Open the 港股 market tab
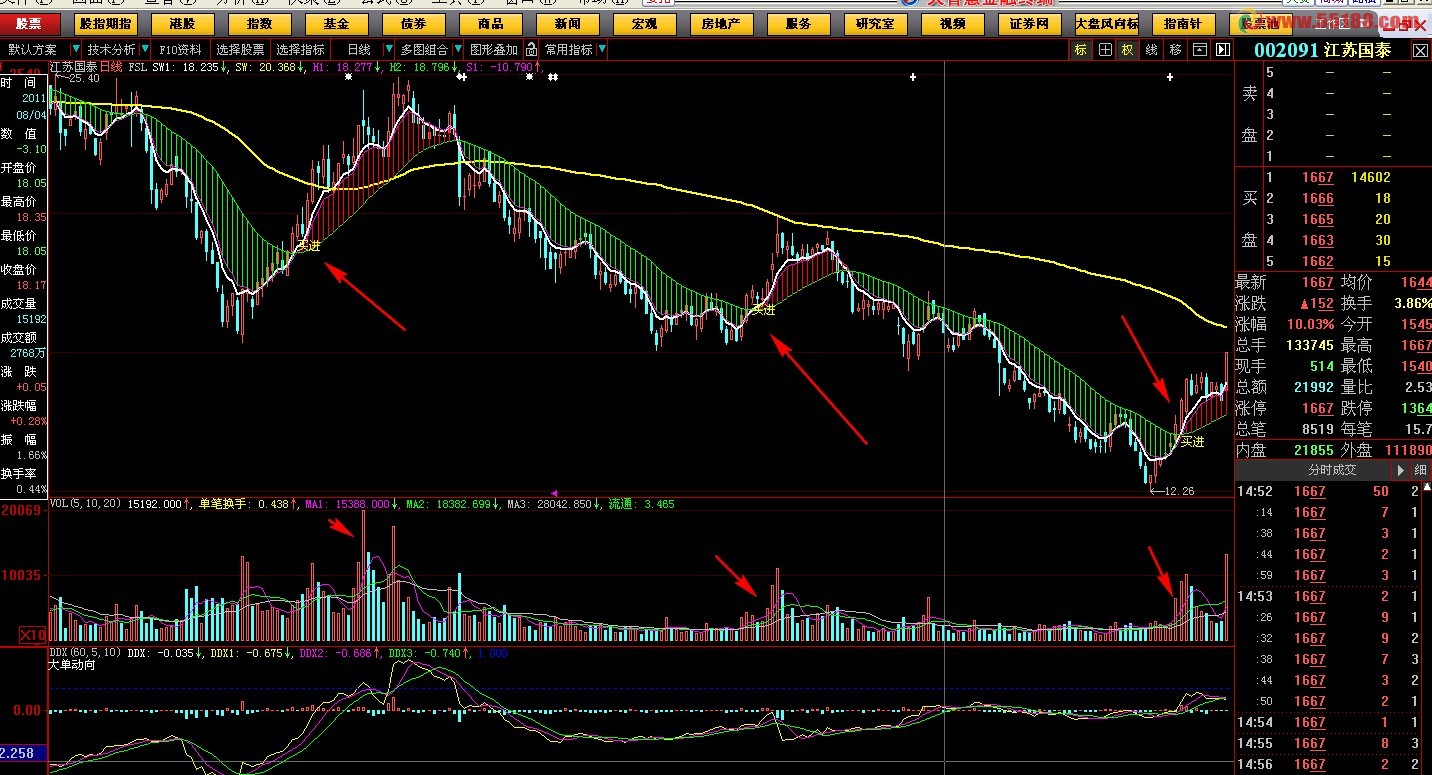The image size is (1432, 775). (x=183, y=23)
